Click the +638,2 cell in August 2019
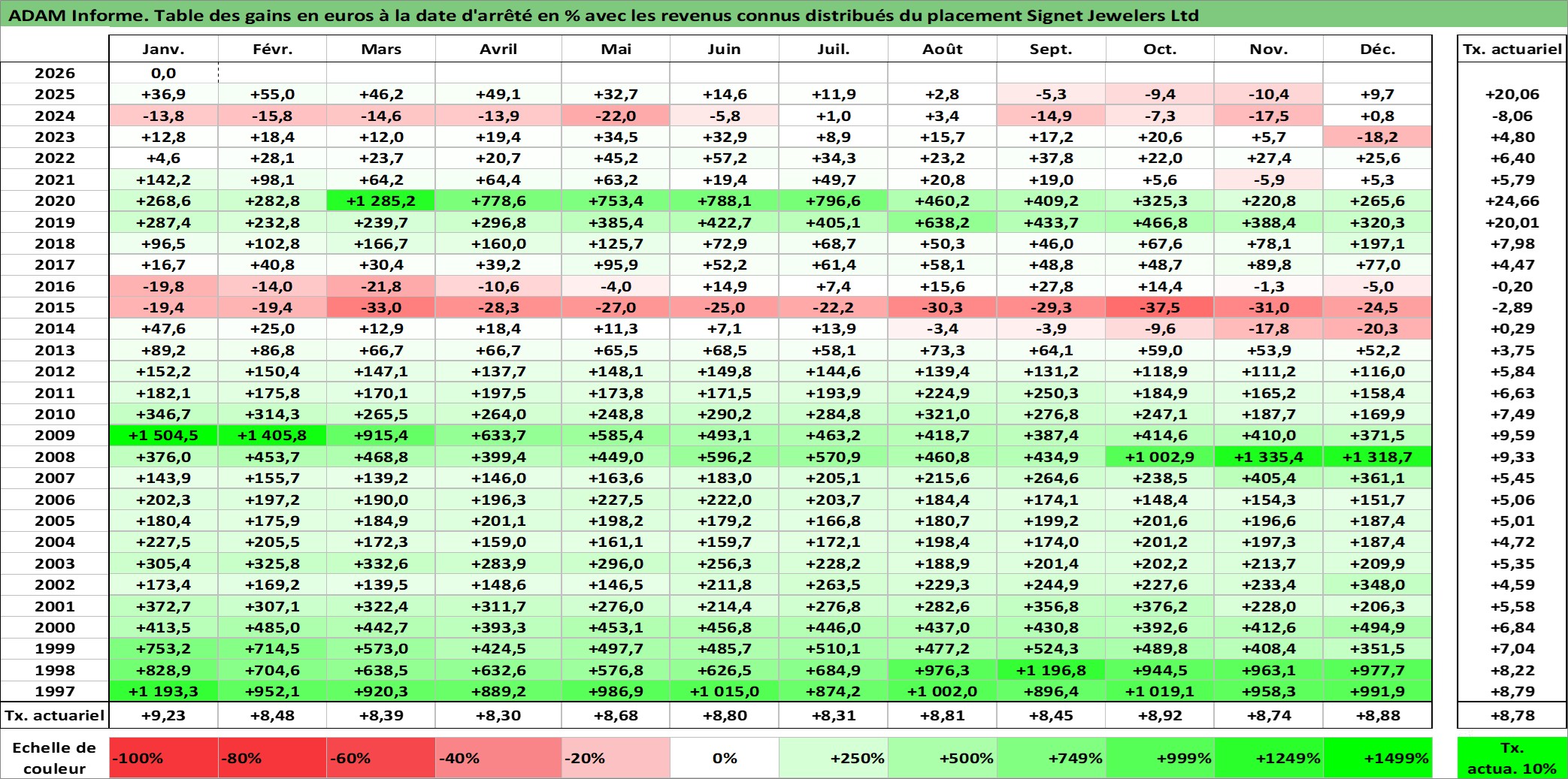1568x779 pixels. point(943,222)
